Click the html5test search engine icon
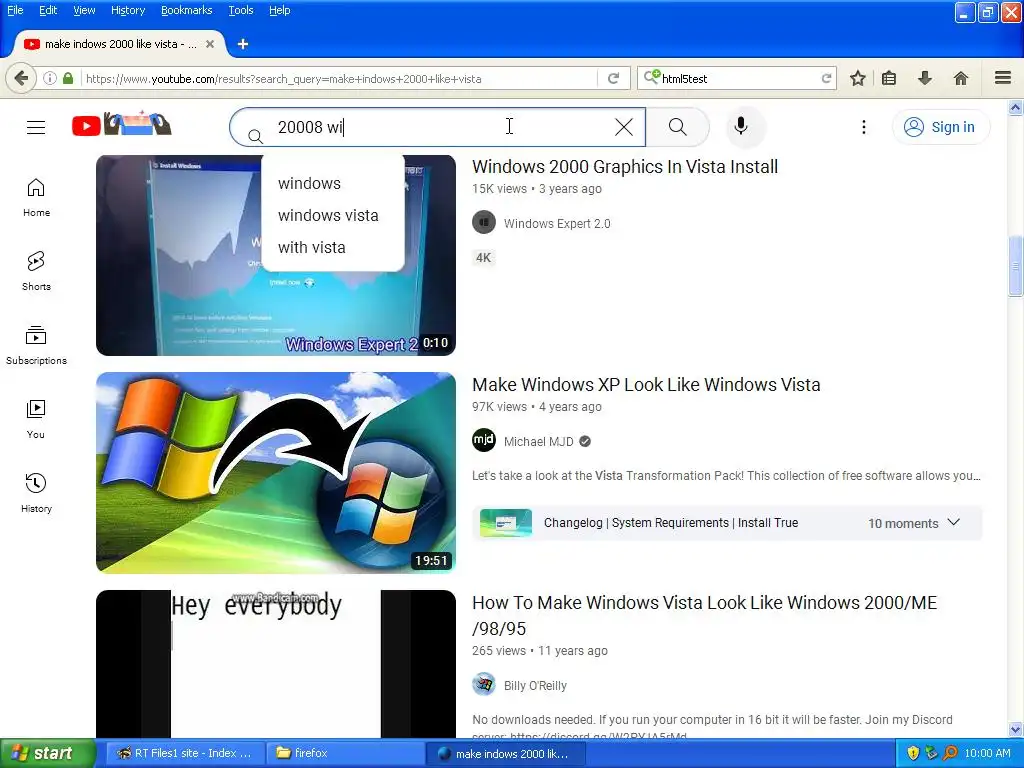Screen dimensions: 1024x768 click(x=652, y=78)
